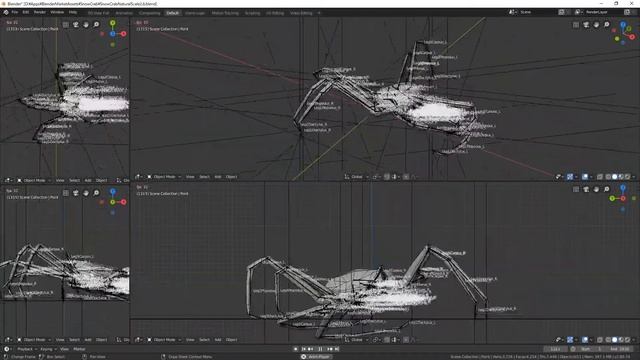Toggle perspective/orthographic icon in bottom-right viewport
This screenshot has height=360, width=640.
coord(576,189)
